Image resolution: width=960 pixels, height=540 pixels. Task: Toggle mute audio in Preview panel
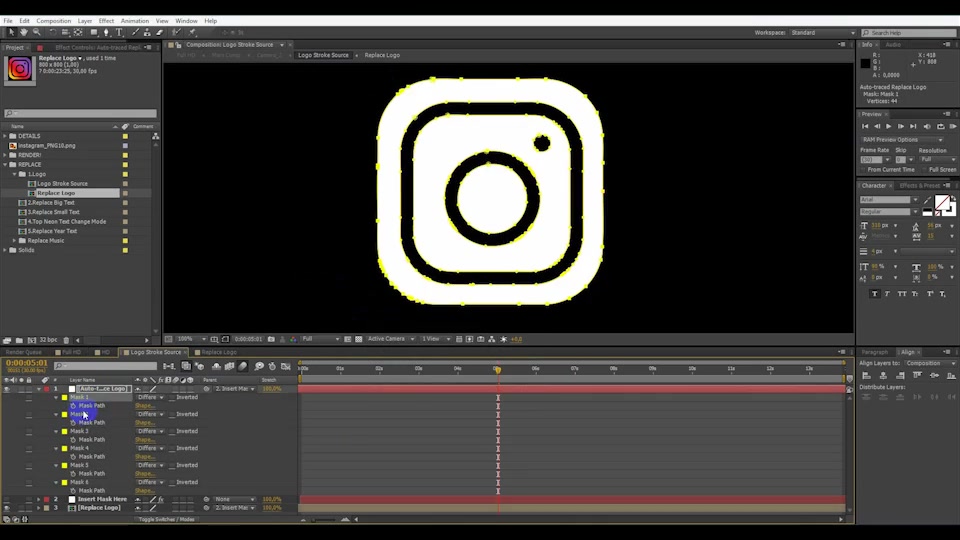pyautogui.click(x=927, y=126)
